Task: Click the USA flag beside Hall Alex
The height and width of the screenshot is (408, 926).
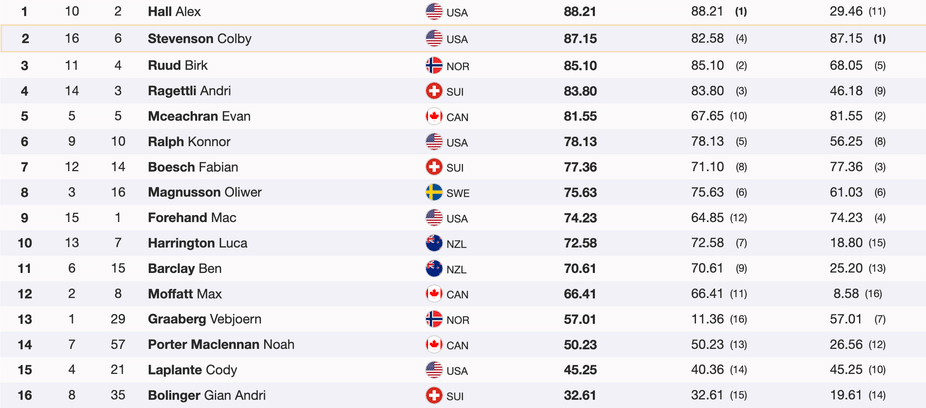Action: click(x=434, y=11)
